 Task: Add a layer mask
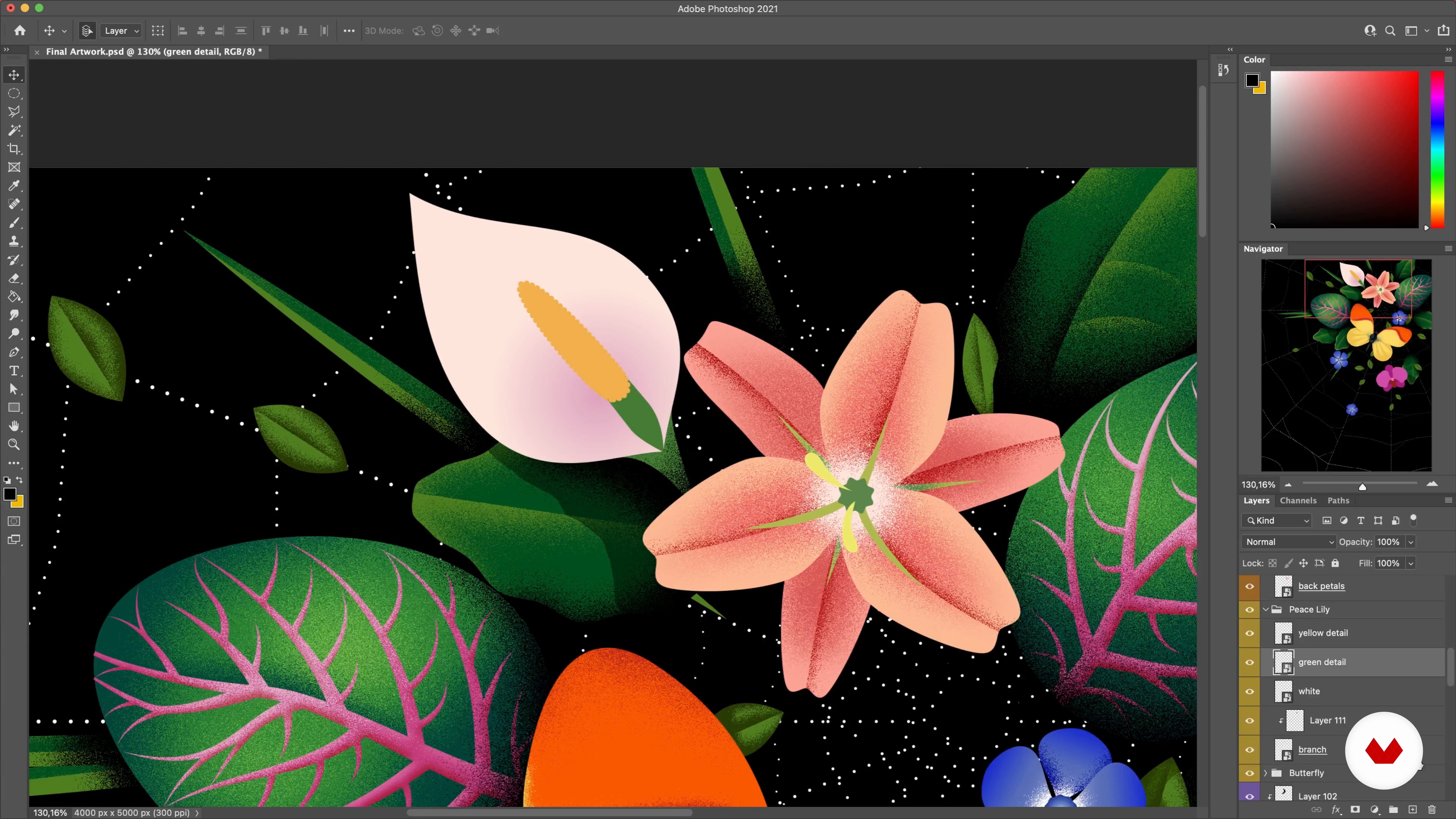pyautogui.click(x=1355, y=810)
